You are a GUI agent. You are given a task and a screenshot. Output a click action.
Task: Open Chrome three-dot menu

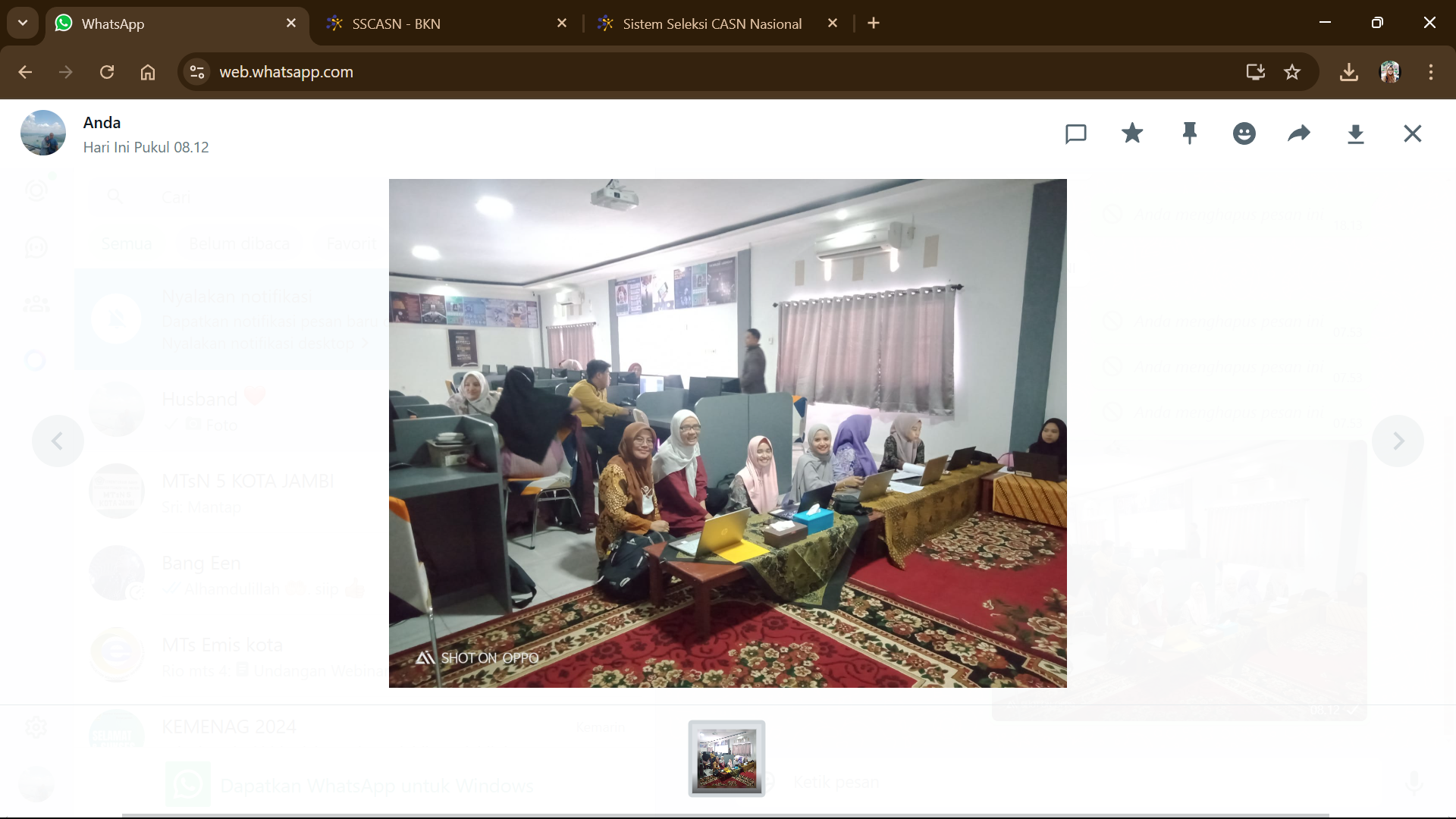(1431, 72)
